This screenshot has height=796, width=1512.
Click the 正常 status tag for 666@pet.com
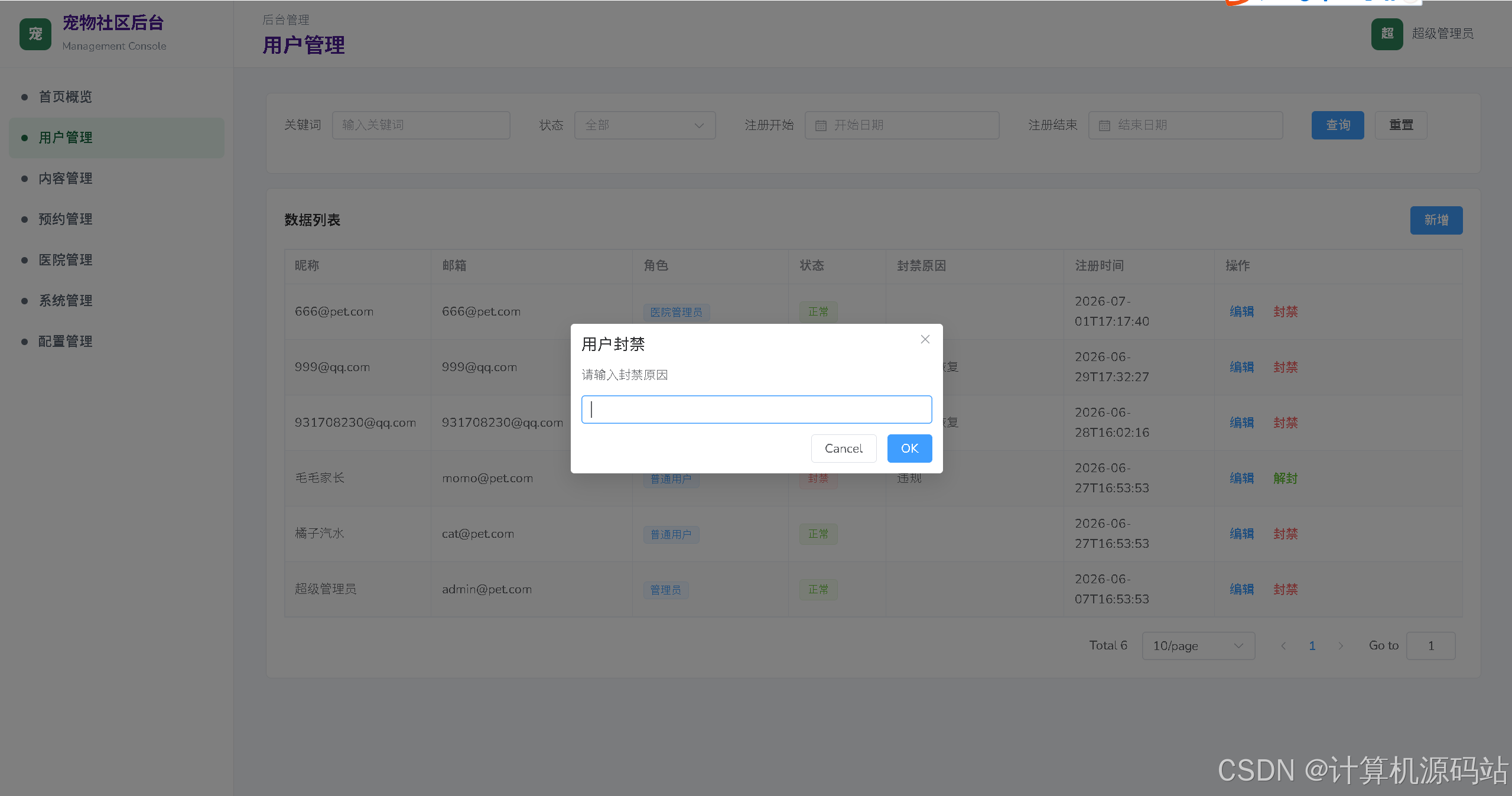(x=818, y=311)
